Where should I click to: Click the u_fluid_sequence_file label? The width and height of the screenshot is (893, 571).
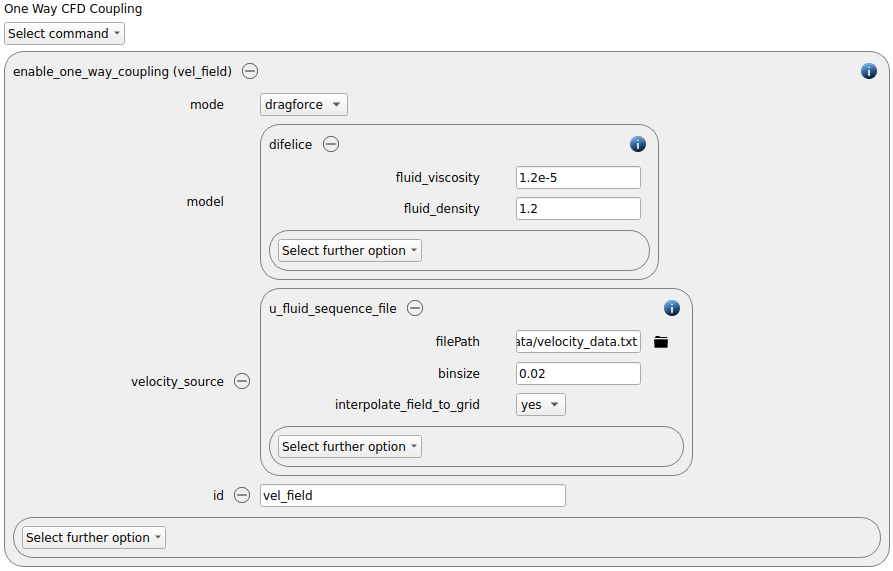333,309
